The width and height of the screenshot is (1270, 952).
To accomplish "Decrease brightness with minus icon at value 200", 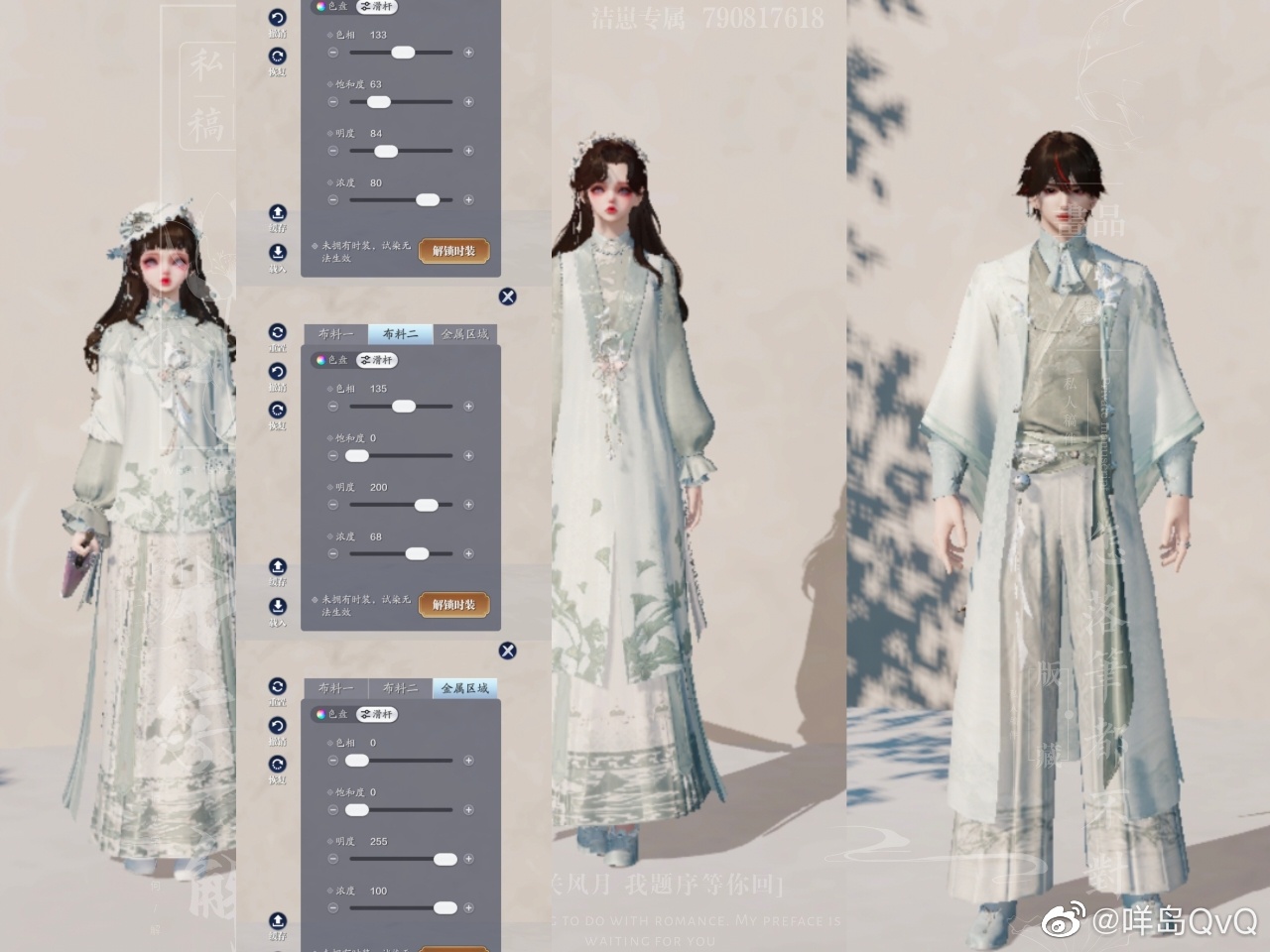I will tap(333, 505).
